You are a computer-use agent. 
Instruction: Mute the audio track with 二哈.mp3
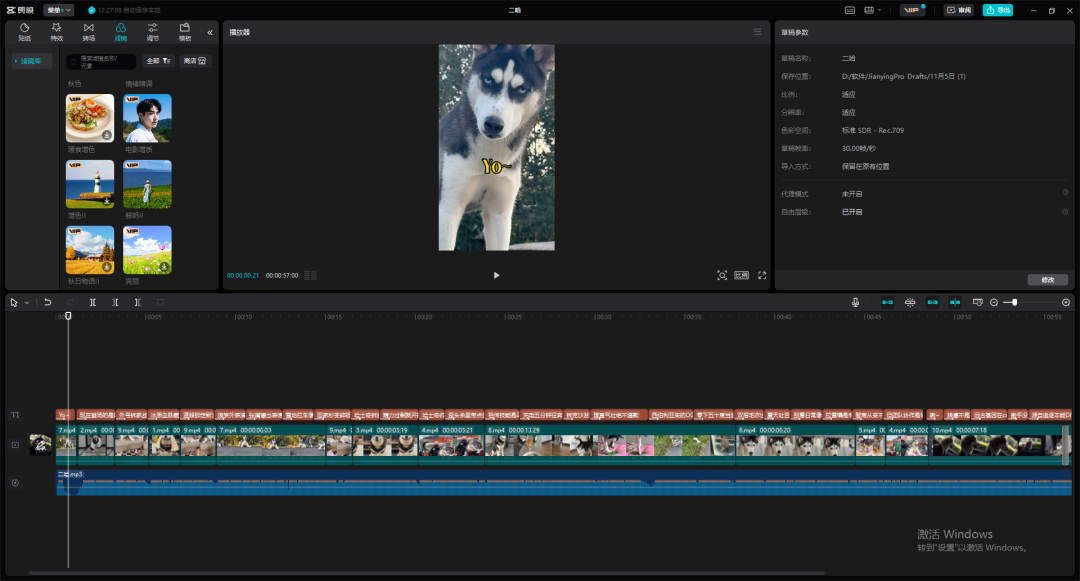point(15,483)
